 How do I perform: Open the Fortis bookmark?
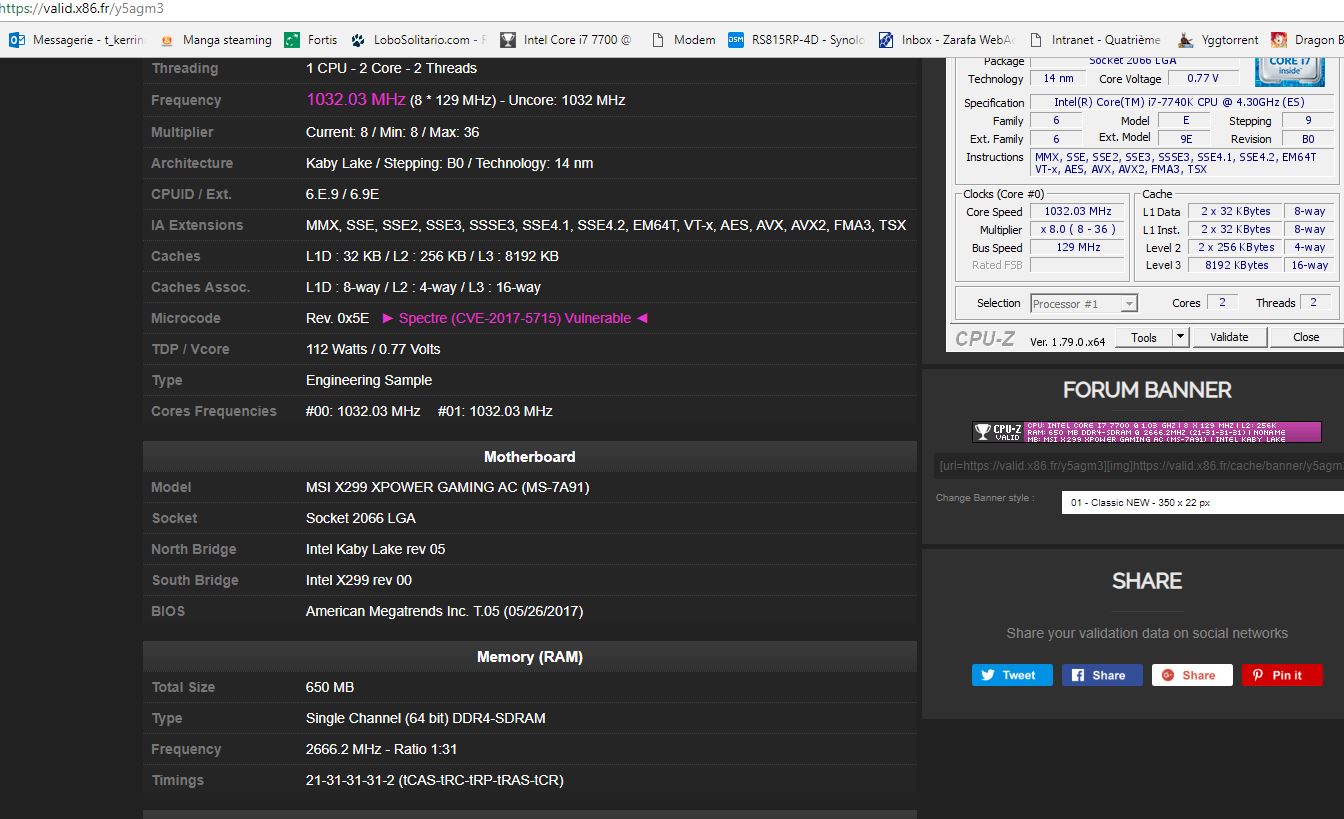(x=311, y=40)
